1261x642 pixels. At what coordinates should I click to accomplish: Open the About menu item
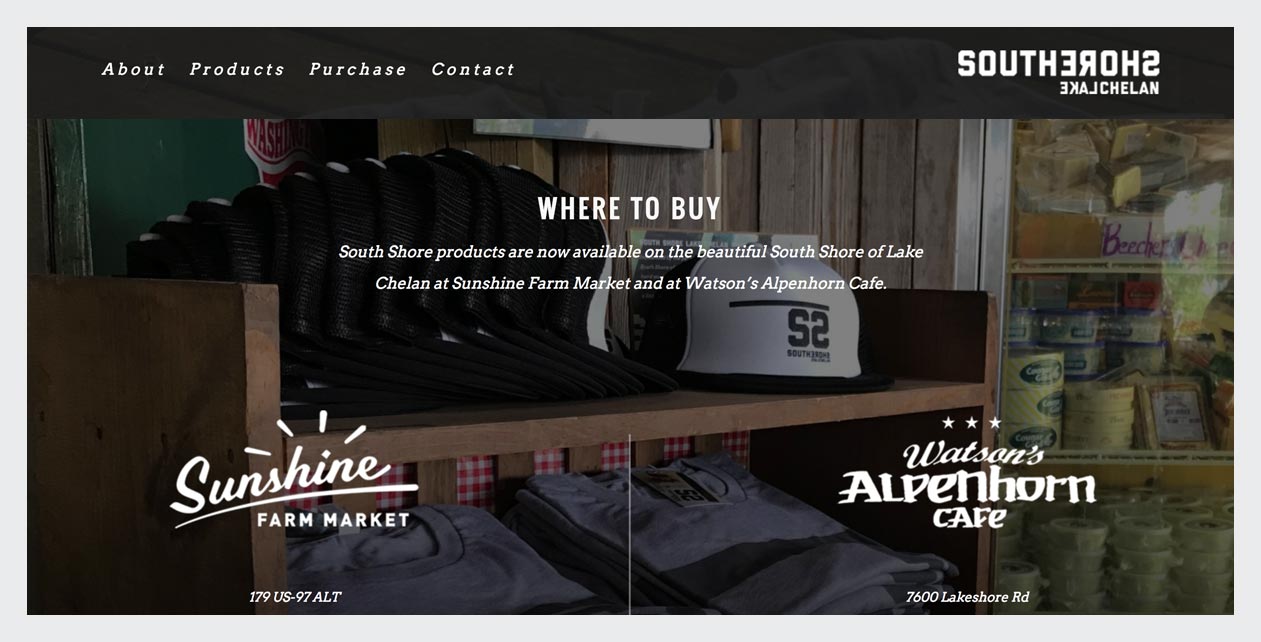click(x=134, y=69)
